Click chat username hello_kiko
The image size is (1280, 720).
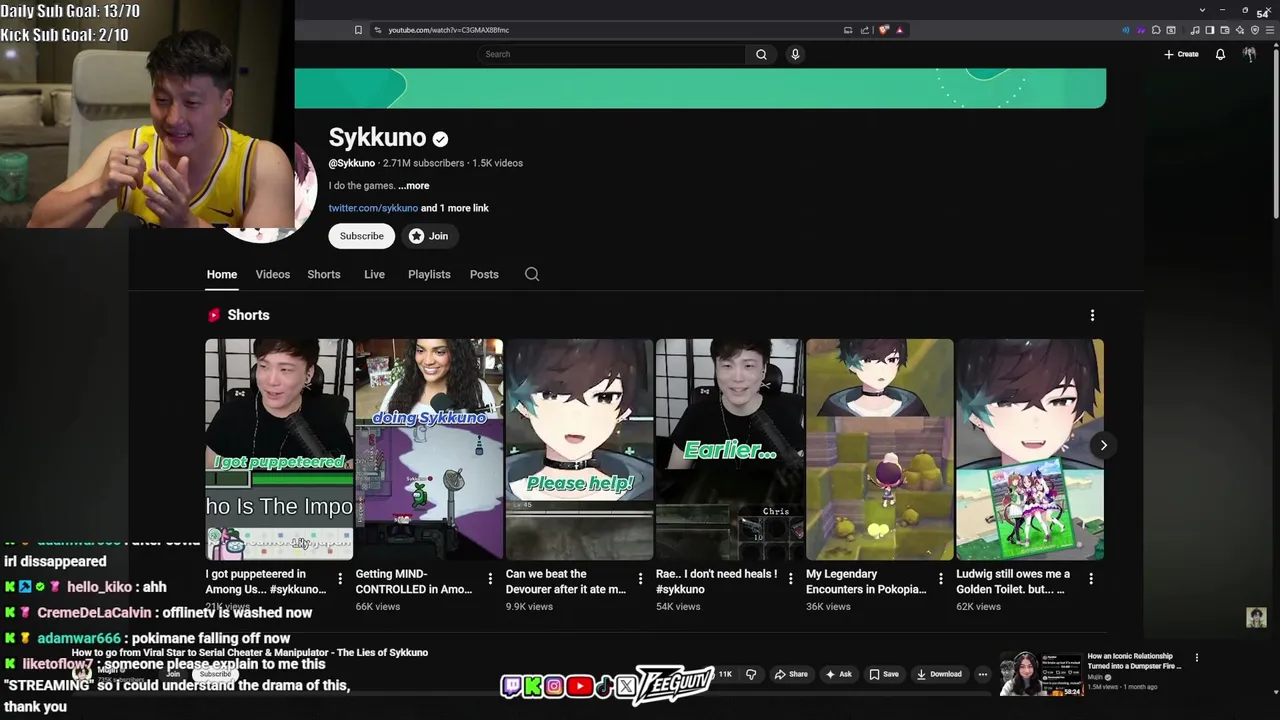[99, 587]
